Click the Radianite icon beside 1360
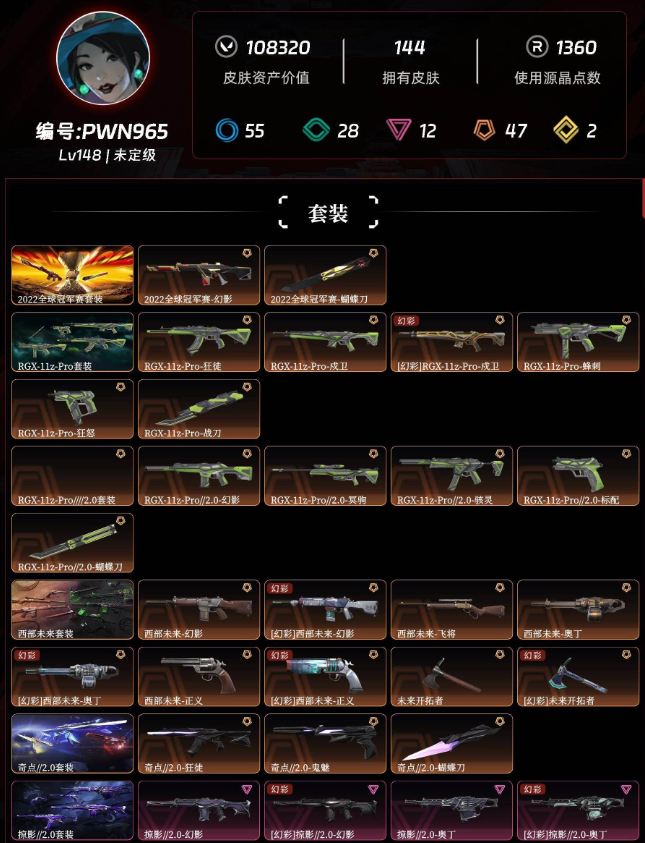This screenshot has height=843, width=645. point(537,47)
